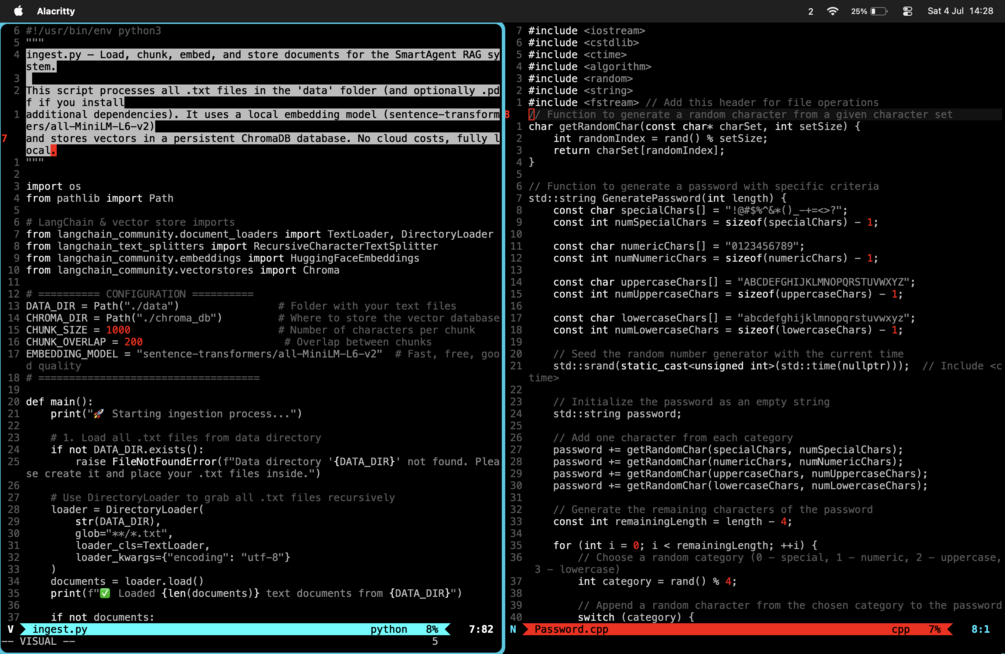Viewport: 1005px width, 654px height.
Task: Click 'char getRandomChar' function signature
Action: pos(694,126)
